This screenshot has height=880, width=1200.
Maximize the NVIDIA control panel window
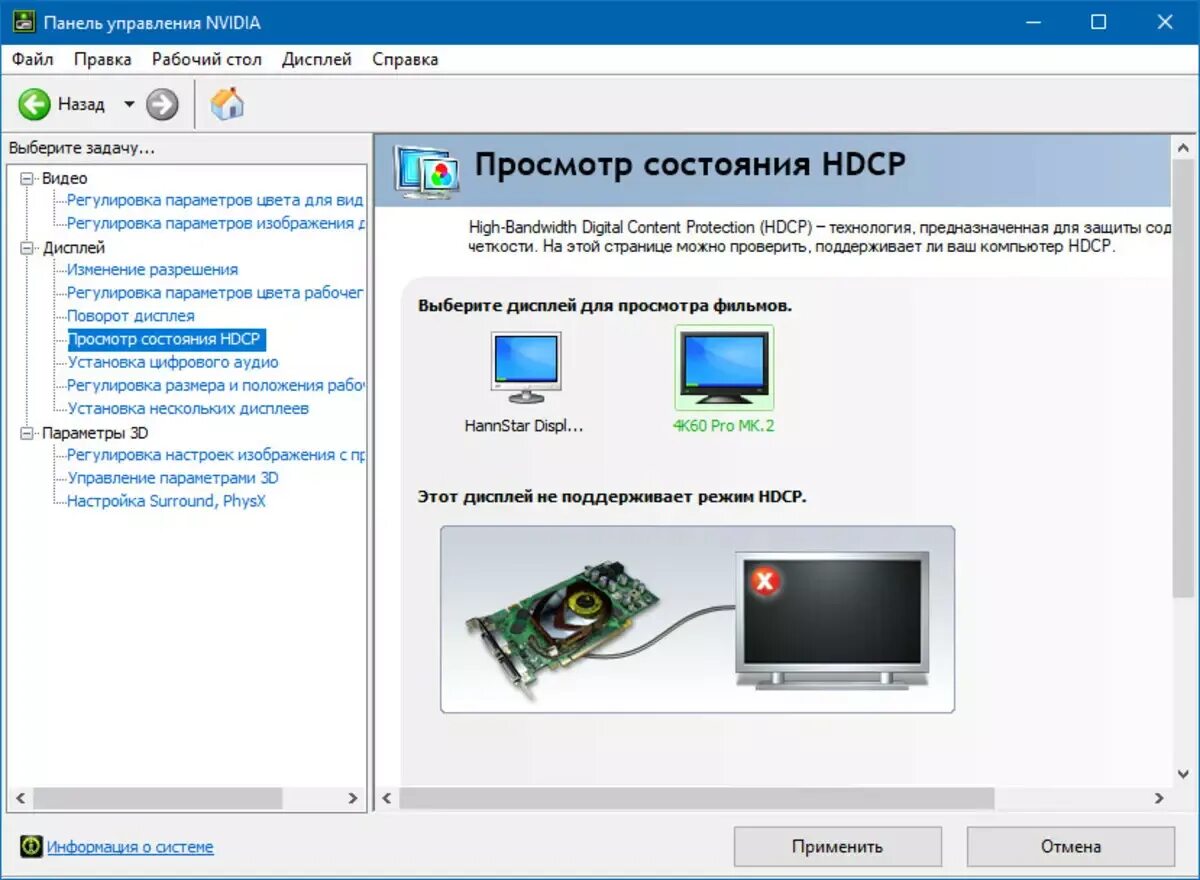click(1099, 22)
